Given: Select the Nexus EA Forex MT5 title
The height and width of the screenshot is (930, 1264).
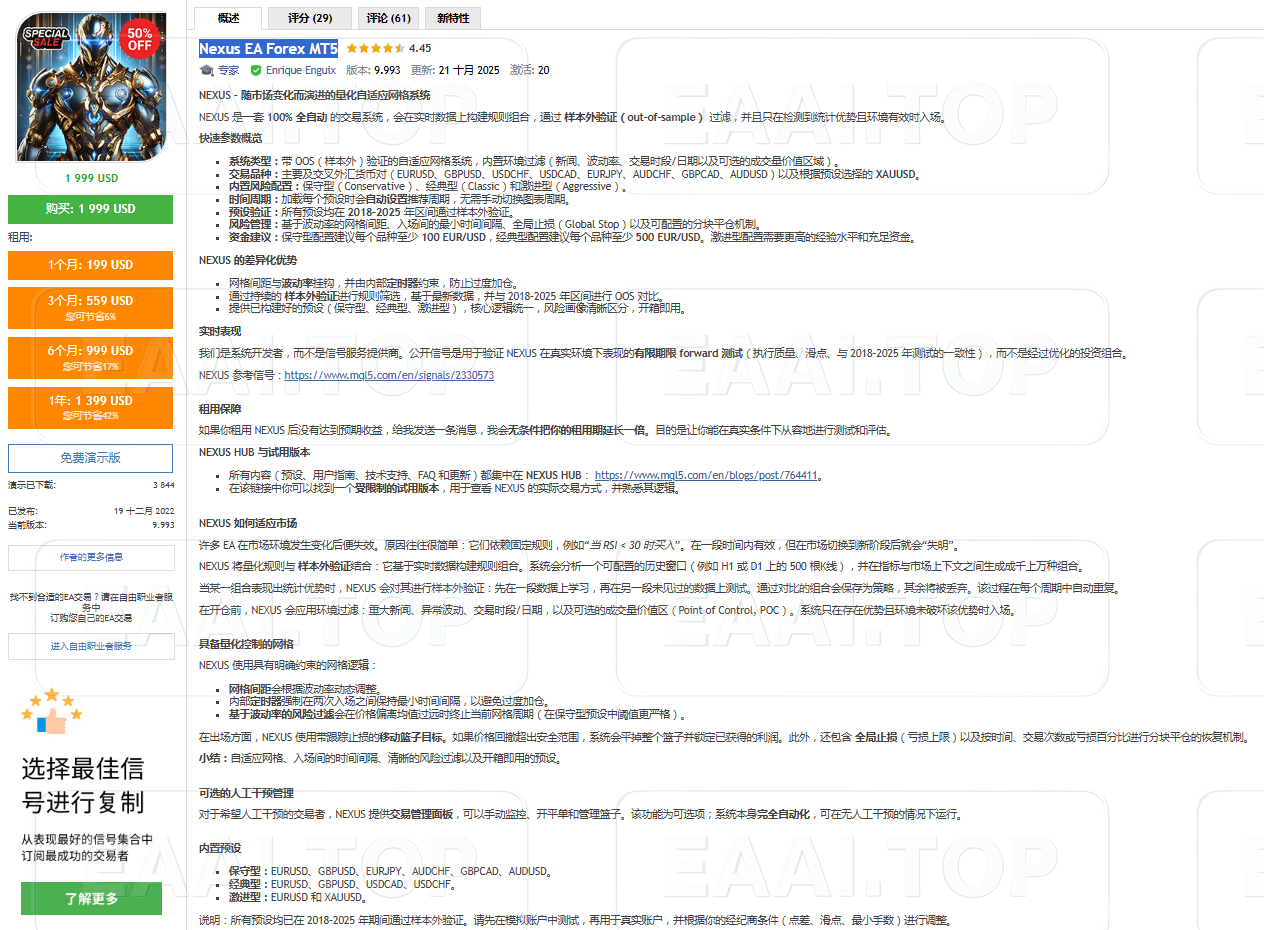Looking at the screenshot, I should 268,48.
